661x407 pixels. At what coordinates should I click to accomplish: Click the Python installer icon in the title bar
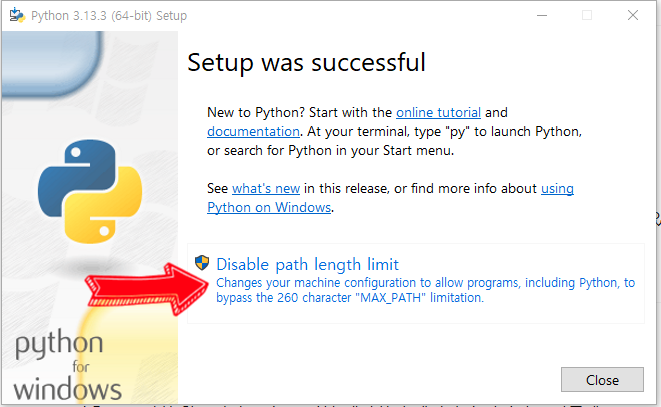pyautogui.click(x=17, y=16)
